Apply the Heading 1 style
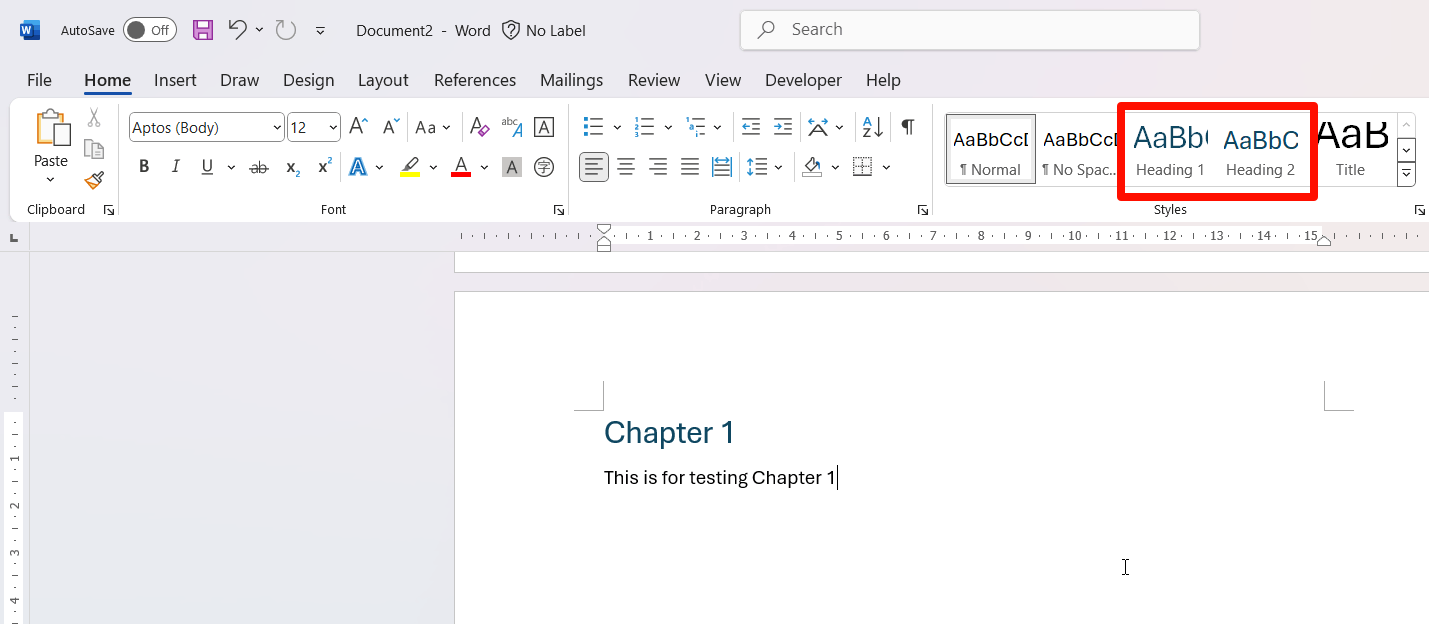The image size is (1429, 624). [1169, 150]
